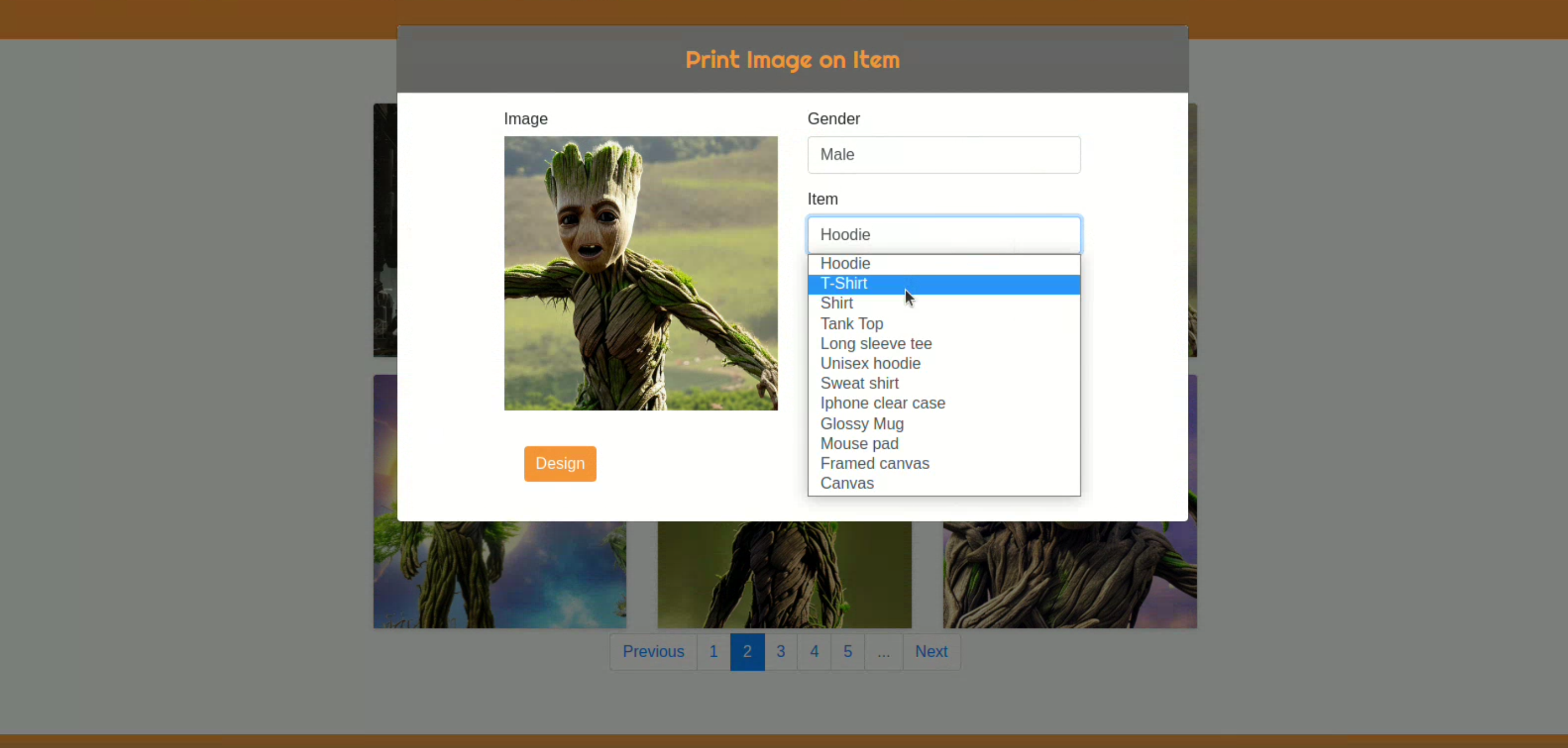Click the Next pagination link
This screenshot has height=748, width=1568.
[x=931, y=652]
